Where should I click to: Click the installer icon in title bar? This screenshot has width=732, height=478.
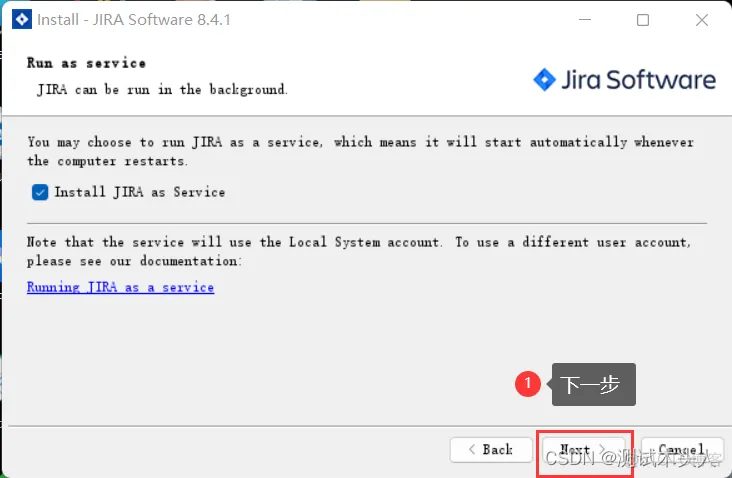click(x=21, y=20)
